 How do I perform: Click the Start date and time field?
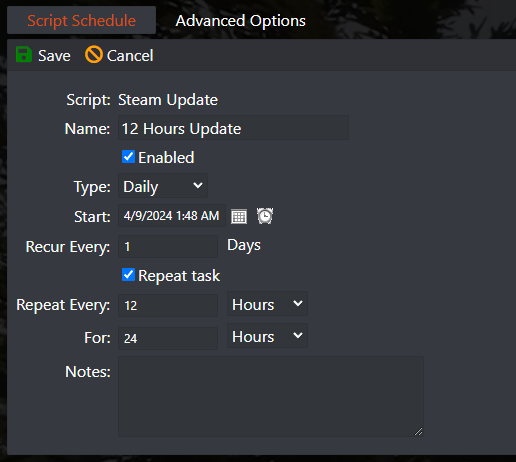172,216
